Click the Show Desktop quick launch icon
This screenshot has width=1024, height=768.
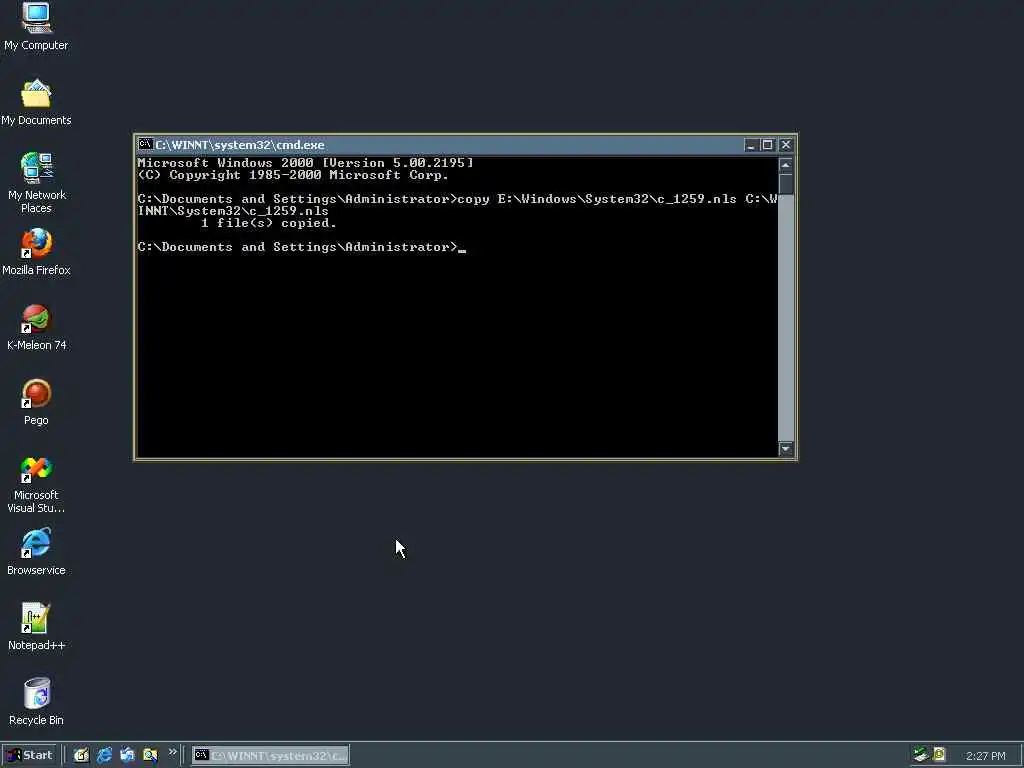coord(81,755)
